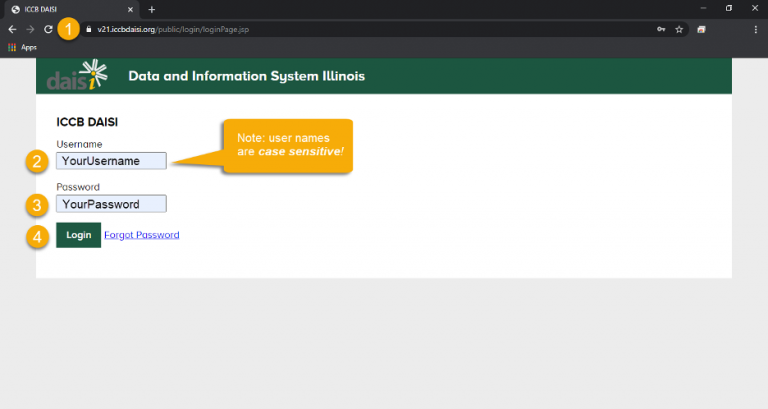Restore down the Chrome window
The height and width of the screenshot is (409, 768).
point(727,8)
